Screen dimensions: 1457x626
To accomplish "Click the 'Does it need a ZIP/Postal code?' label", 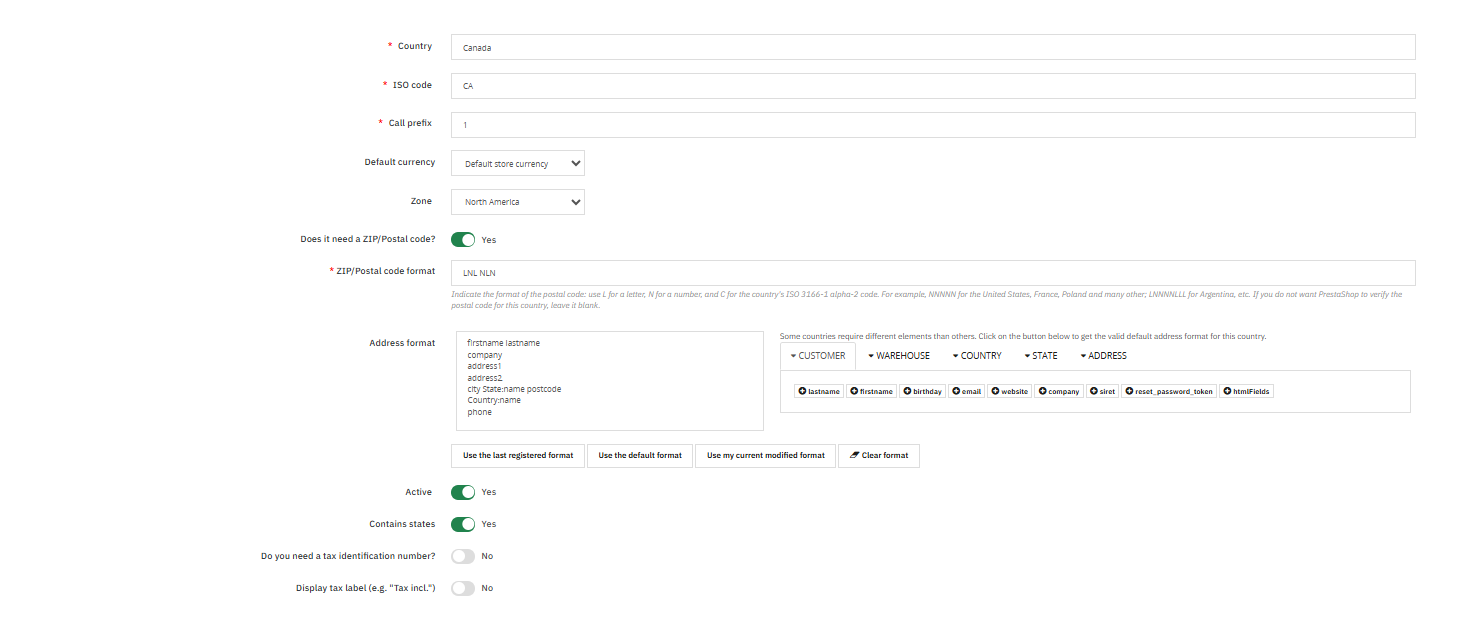I will (368, 239).
